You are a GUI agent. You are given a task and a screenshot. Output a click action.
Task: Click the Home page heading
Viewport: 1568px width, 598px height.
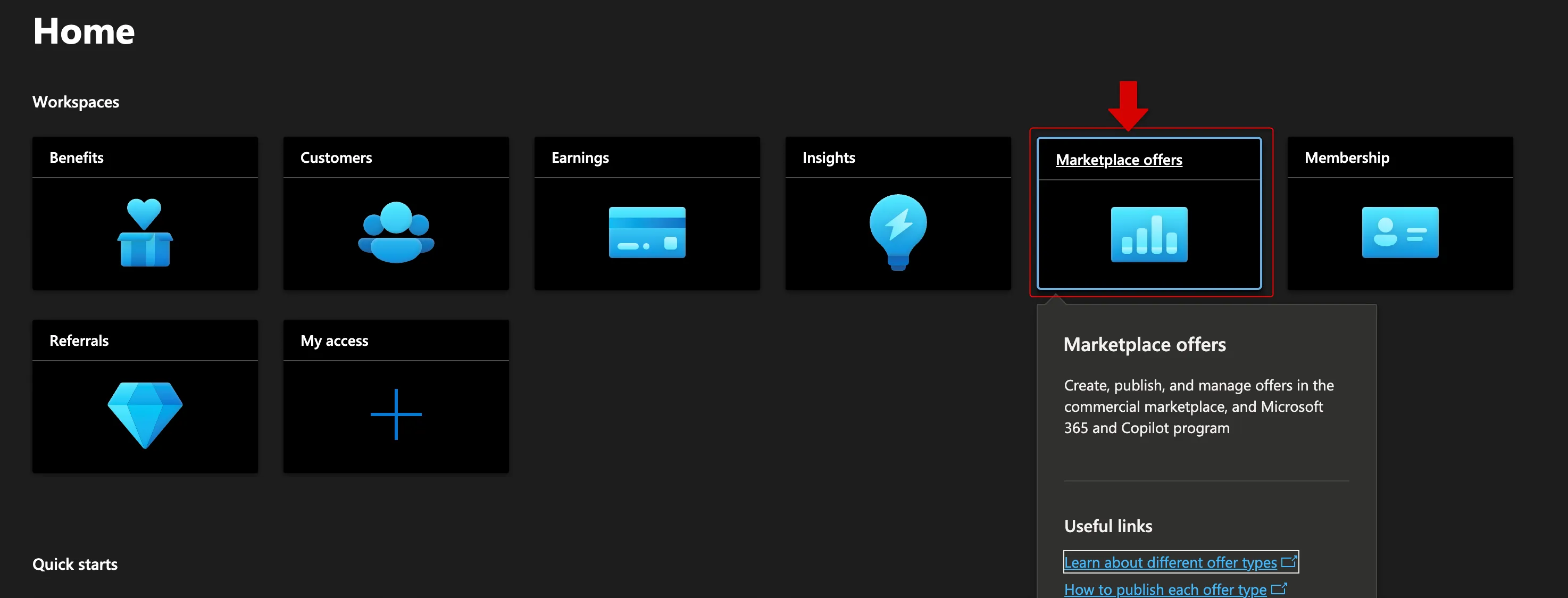click(84, 31)
